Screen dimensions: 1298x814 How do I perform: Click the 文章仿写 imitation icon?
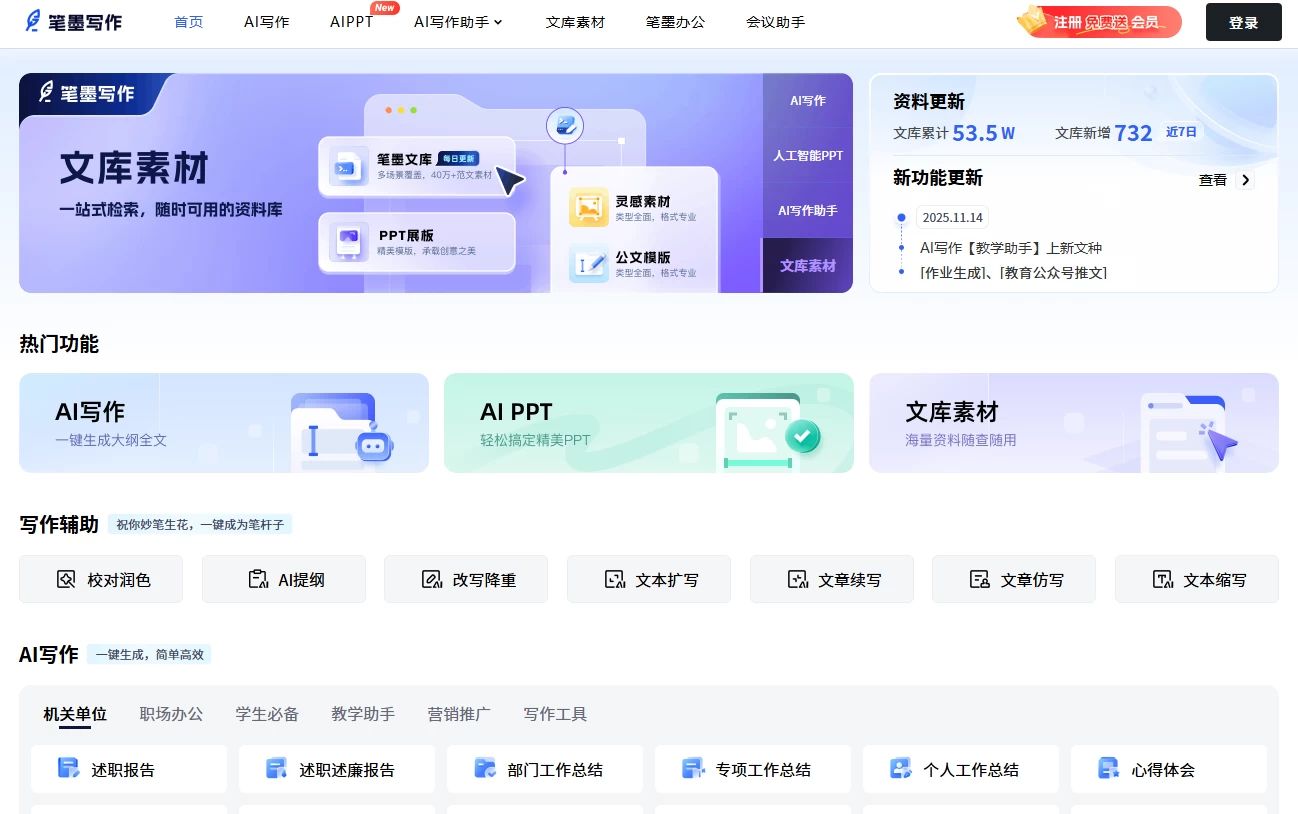click(980, 579)
